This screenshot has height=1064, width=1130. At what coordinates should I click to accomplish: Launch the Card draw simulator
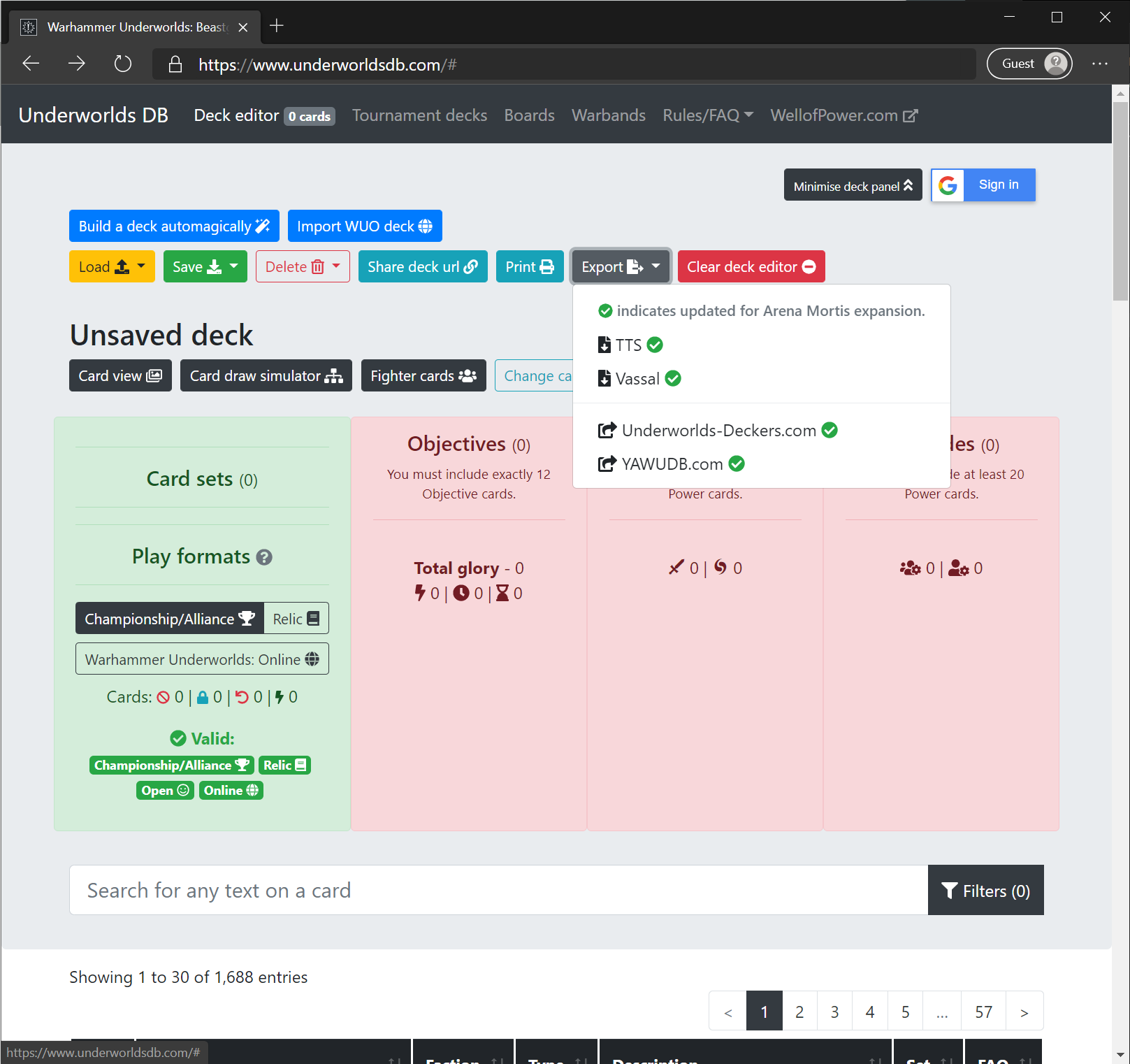pyautogui.click(x=266, y=375)
